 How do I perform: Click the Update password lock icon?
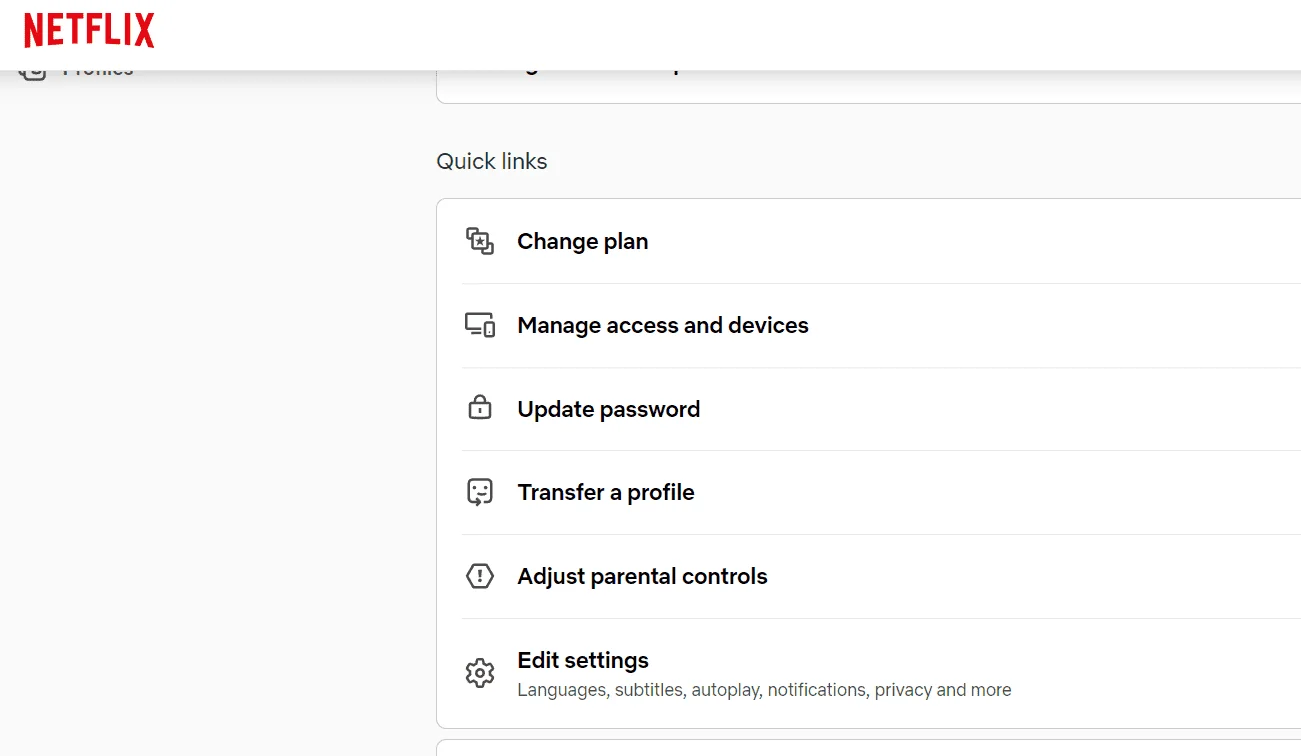[480, 408]
